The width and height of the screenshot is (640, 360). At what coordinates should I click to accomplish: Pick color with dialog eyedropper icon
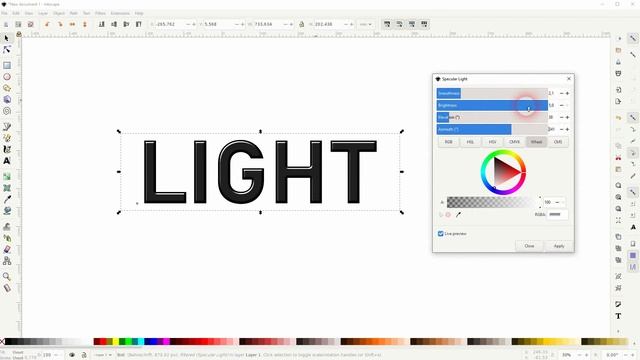click(458, 215)
